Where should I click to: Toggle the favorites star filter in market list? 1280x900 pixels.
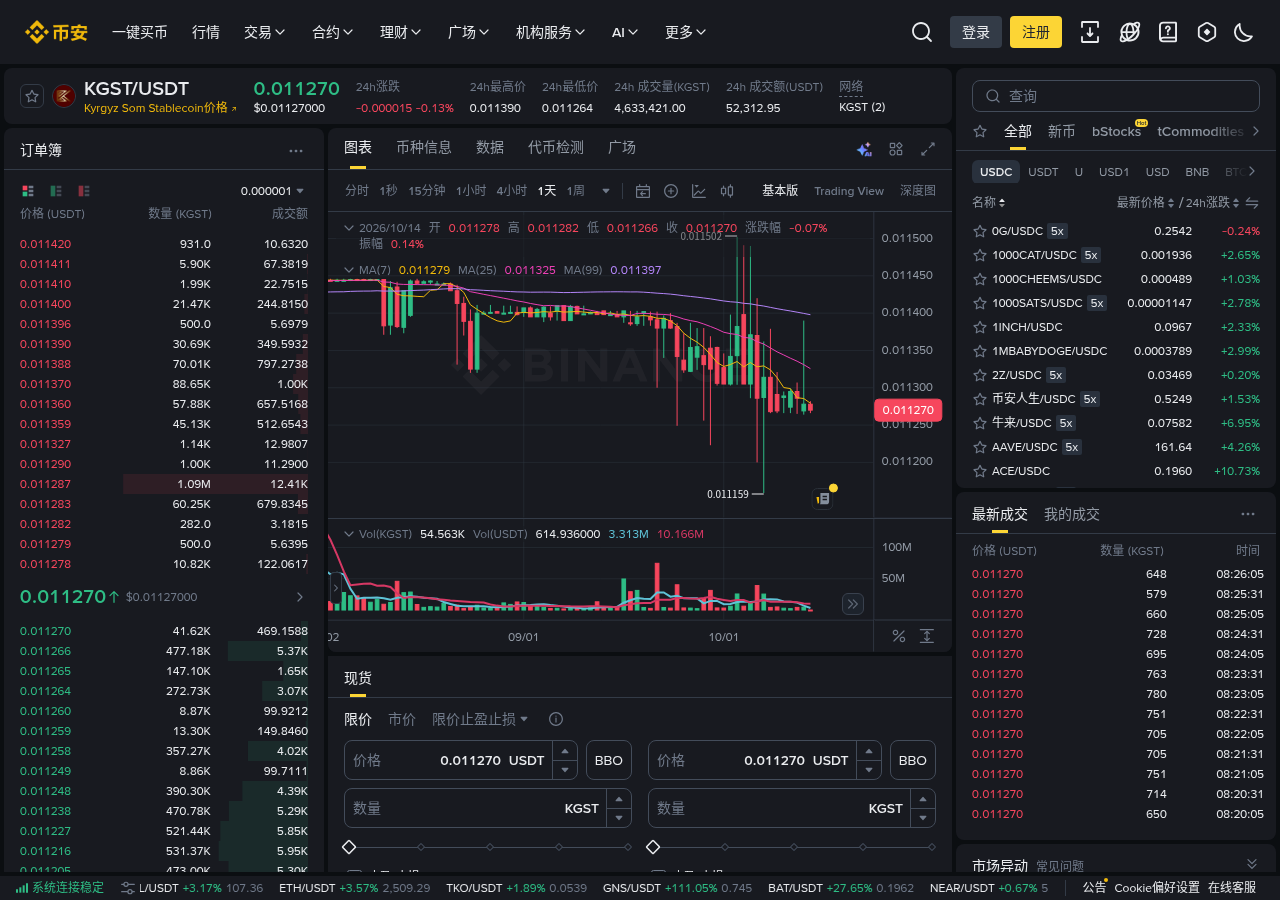click(980, 131)
